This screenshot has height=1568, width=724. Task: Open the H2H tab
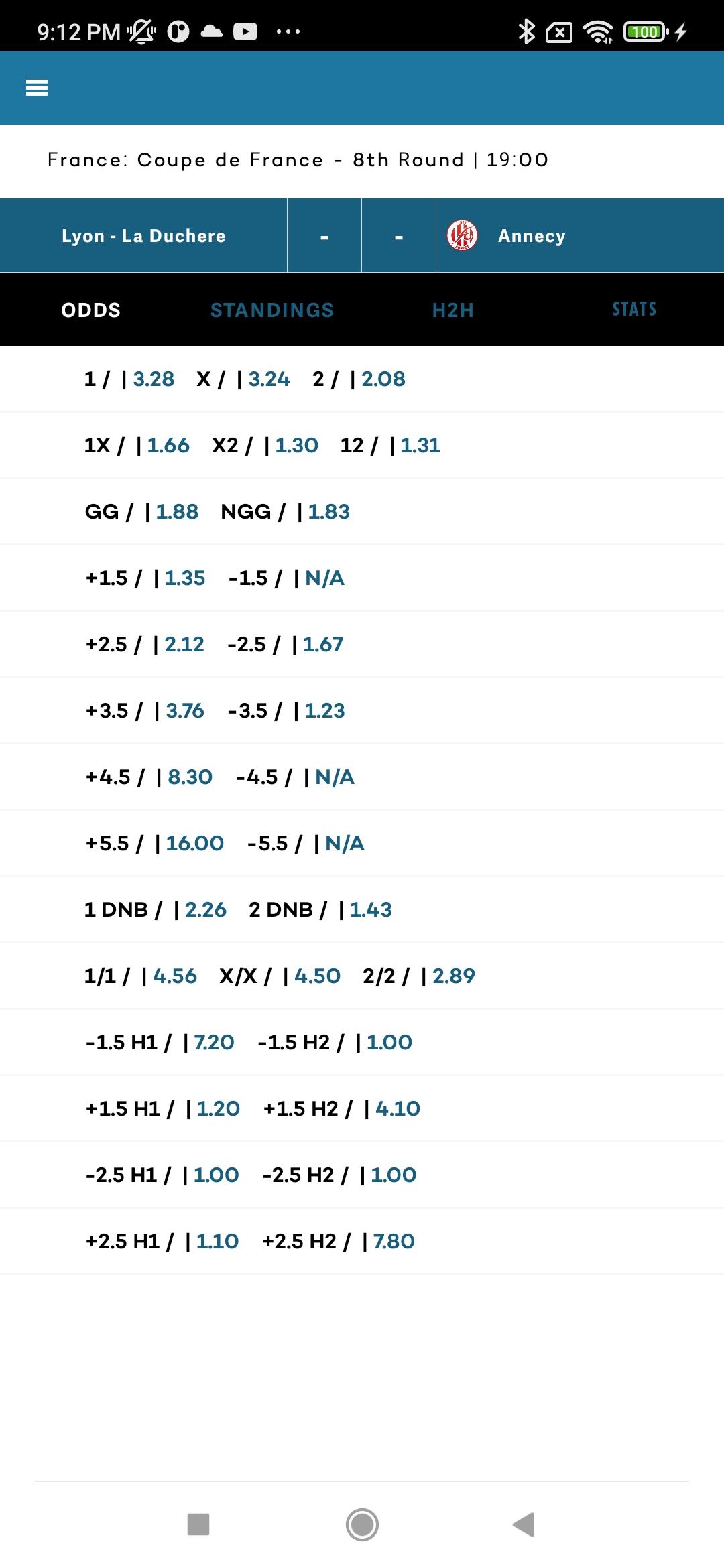[453, 310]
